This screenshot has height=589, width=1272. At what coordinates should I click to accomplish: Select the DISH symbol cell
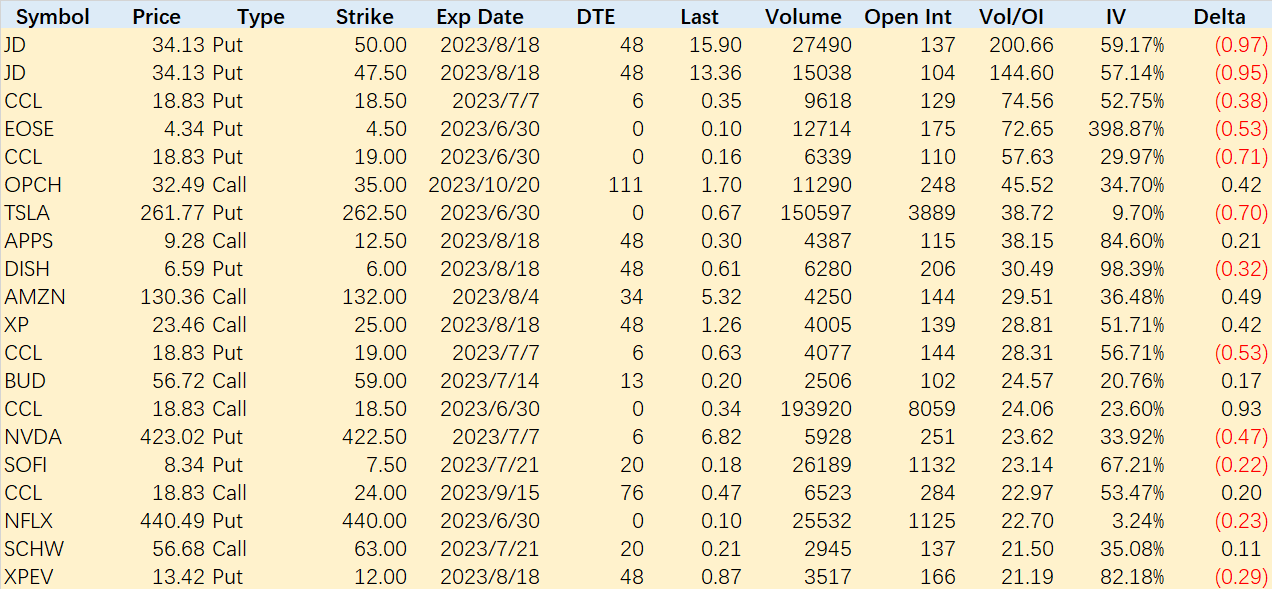tap(27, 269)
